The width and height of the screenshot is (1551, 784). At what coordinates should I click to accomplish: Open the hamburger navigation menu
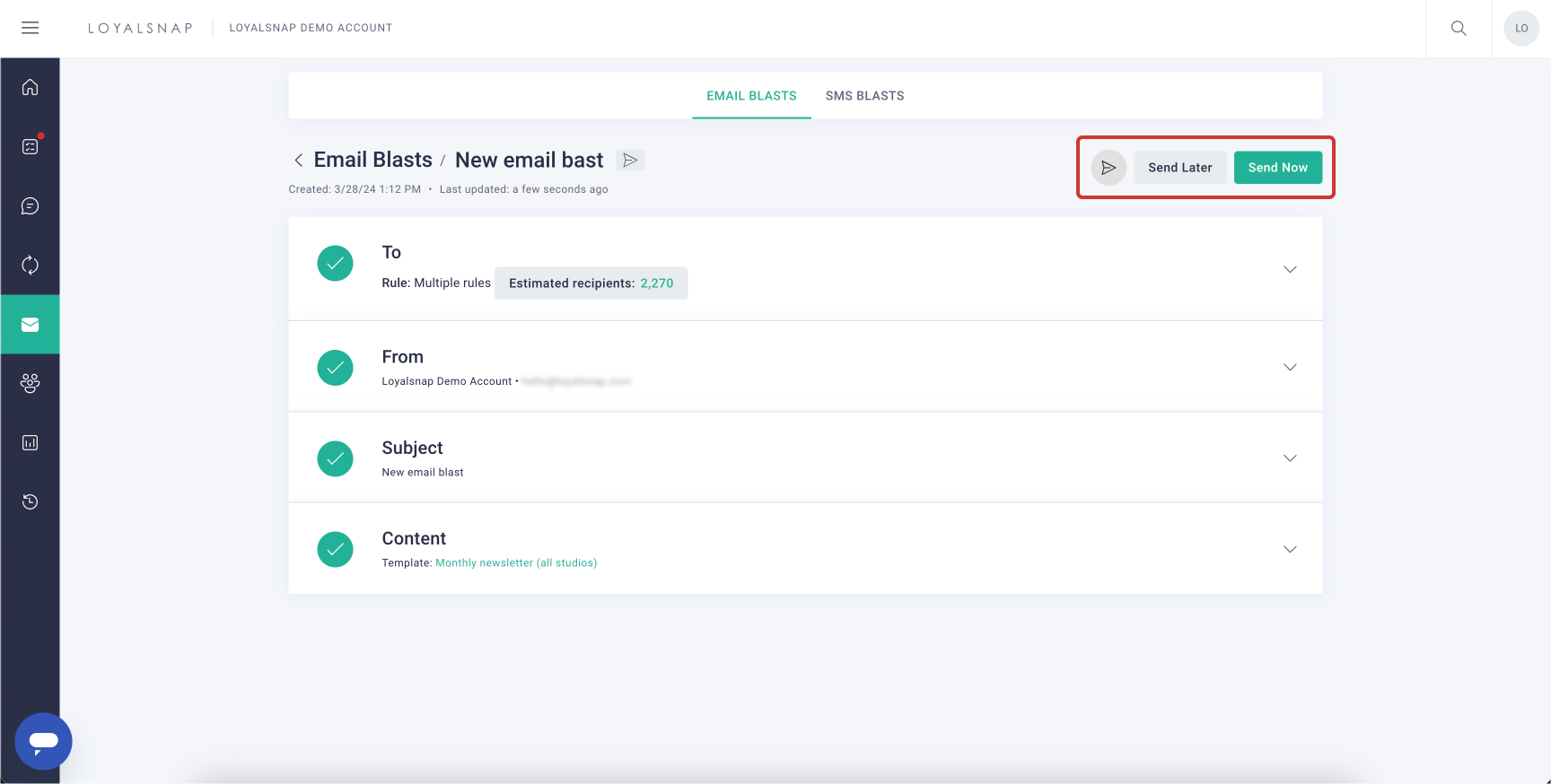click(x=30, y=28)
